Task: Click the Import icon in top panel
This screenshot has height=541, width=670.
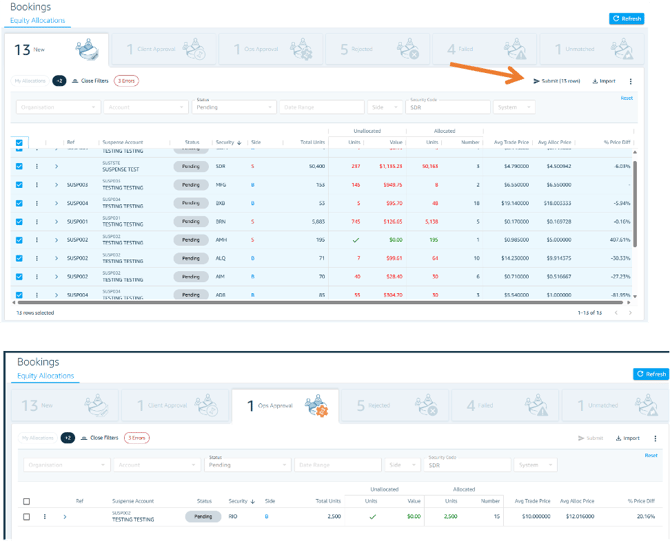Action: [x=596, y=81]
